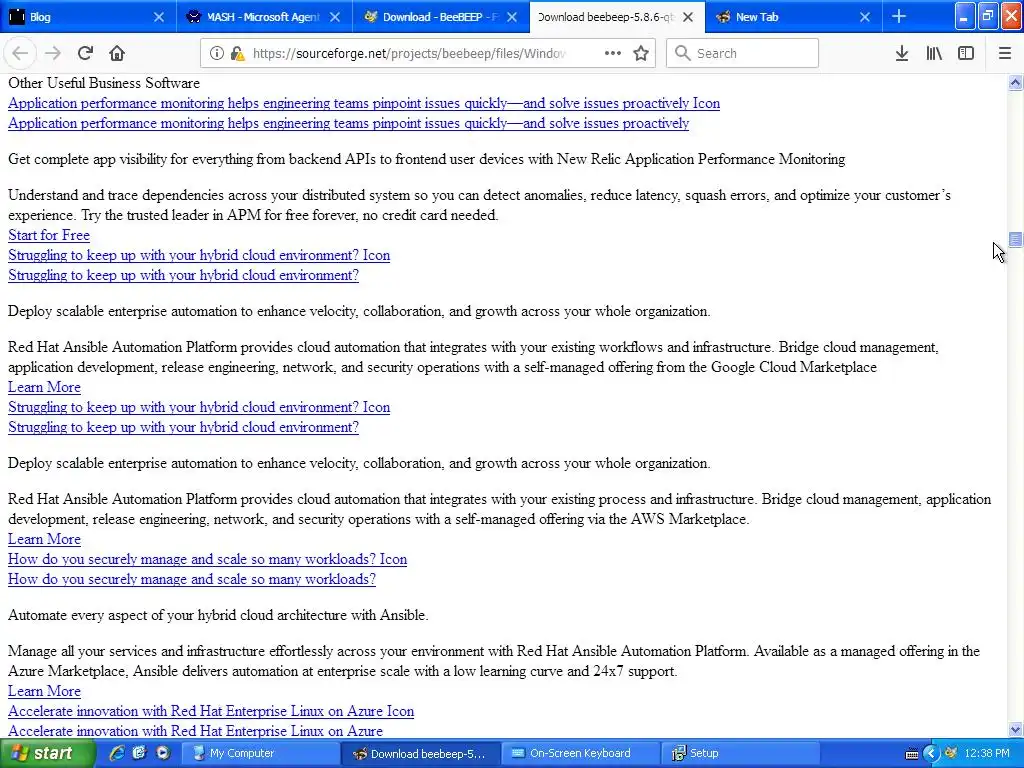The image size is (1024, 768).
Task: Click the keyboard icon in system tray
Action: pos(912,754)
